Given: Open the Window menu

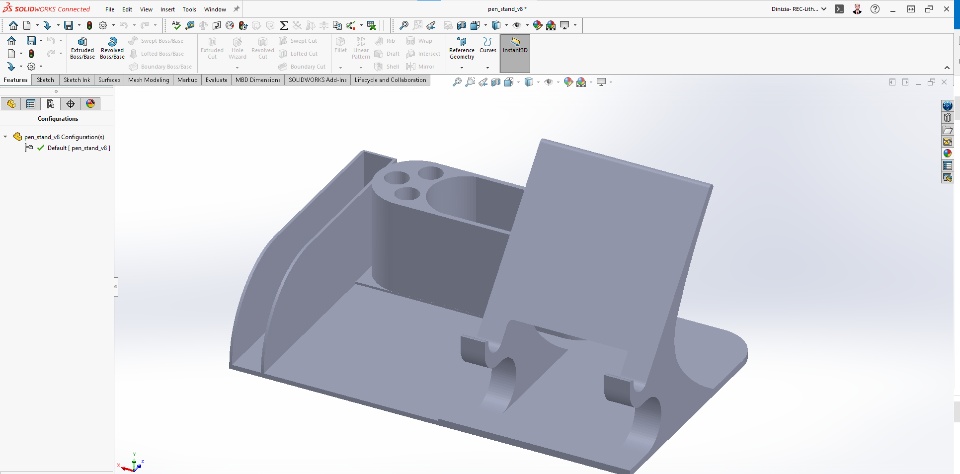Looking at the screenshot, I should [x=215, y=9].
